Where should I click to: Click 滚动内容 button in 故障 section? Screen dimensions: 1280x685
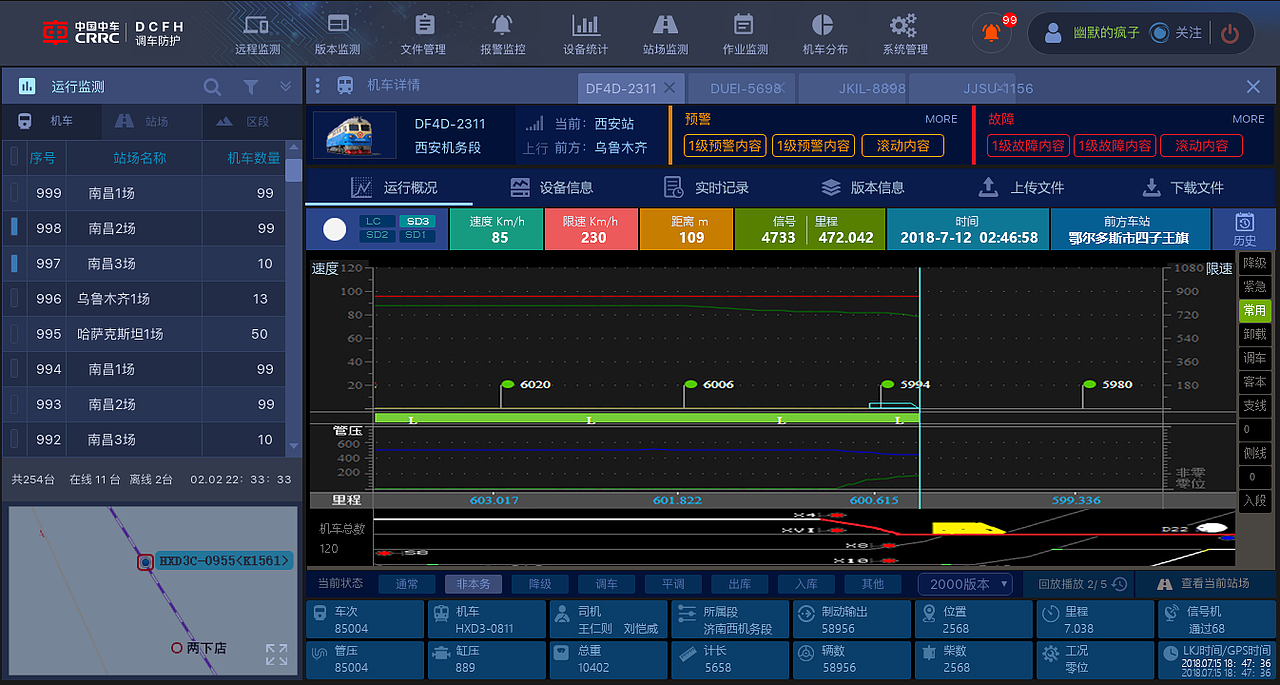click(1201, 146)
